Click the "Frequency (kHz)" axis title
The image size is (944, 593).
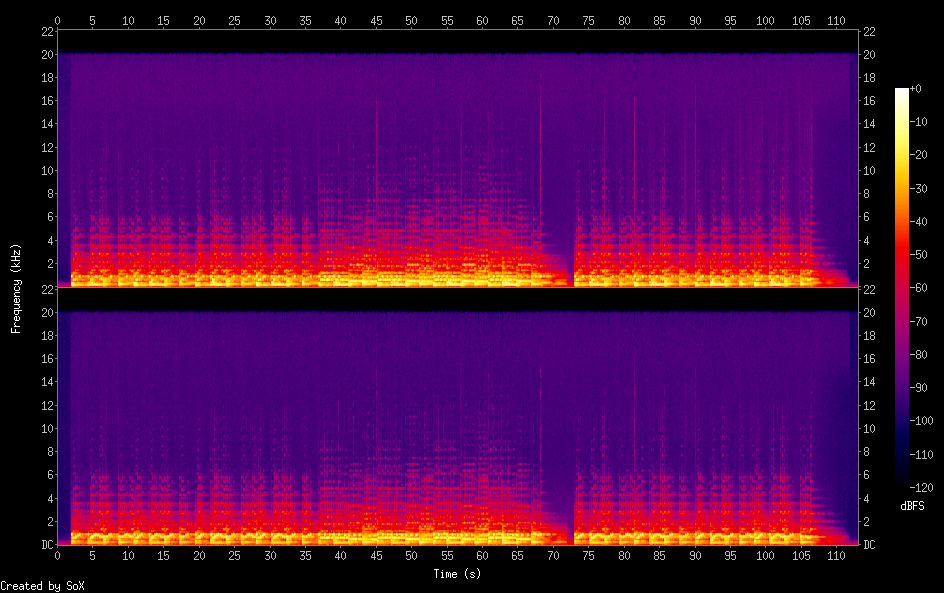pos(16,288)
